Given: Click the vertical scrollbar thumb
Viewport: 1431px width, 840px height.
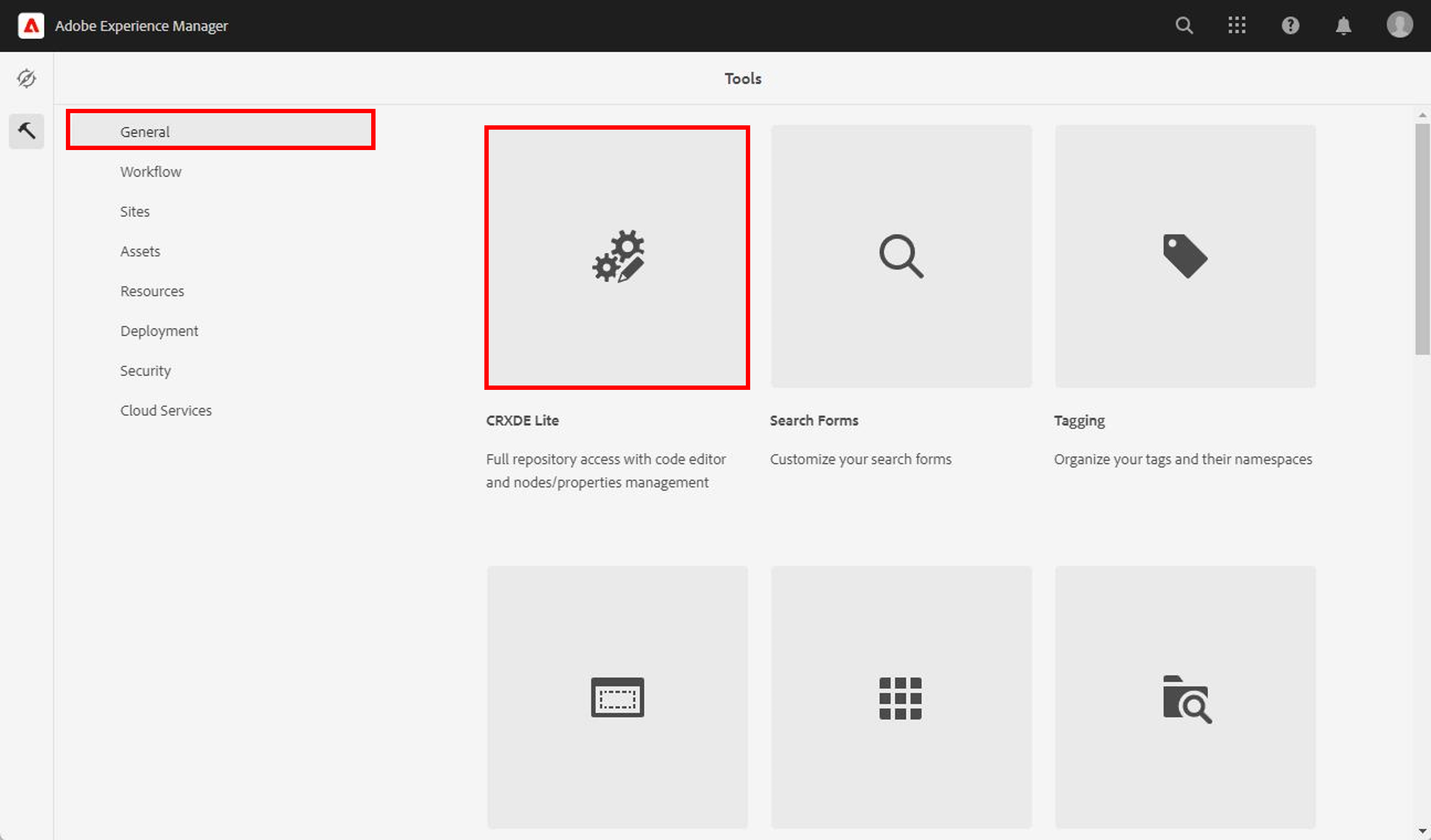Looking at the screenshot, I should click(x=1422, y=239).
